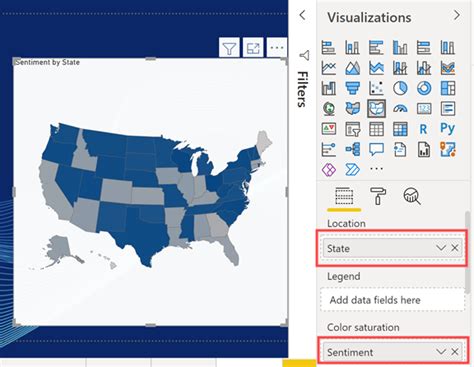Open the State field dropdown chevron
The height and width of the screenshot is (367, 474).
click(x=441, y=248)
